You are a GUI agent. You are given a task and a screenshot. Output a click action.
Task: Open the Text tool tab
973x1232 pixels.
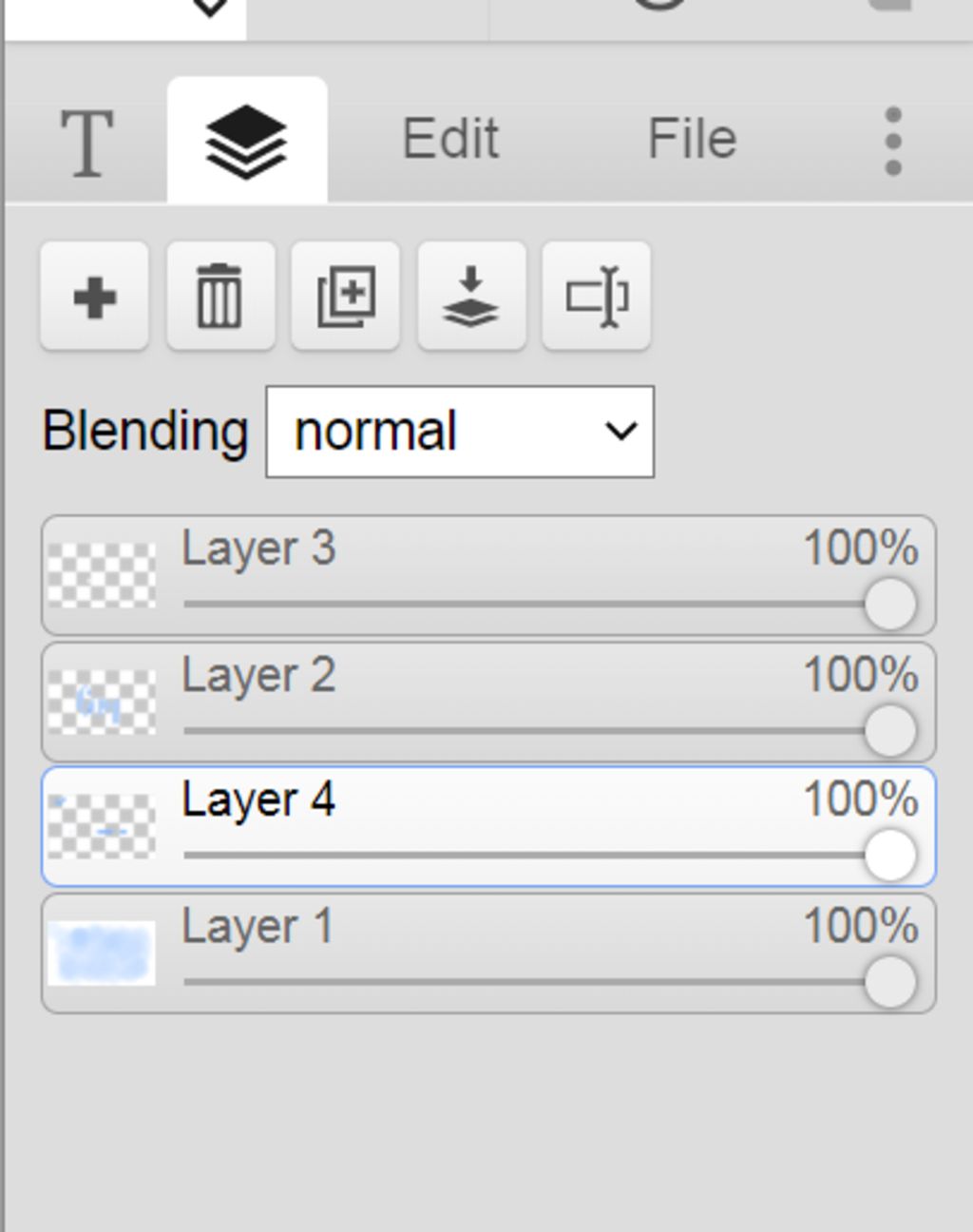86,142
